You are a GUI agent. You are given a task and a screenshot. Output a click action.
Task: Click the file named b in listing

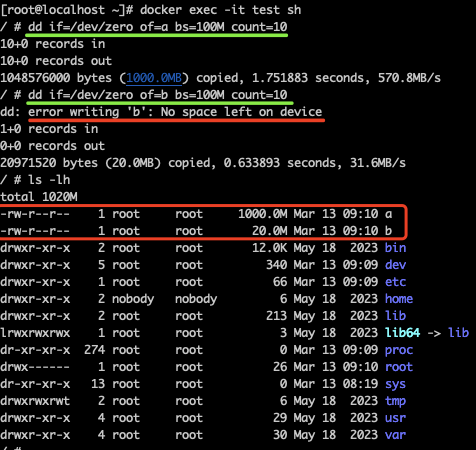388,231
